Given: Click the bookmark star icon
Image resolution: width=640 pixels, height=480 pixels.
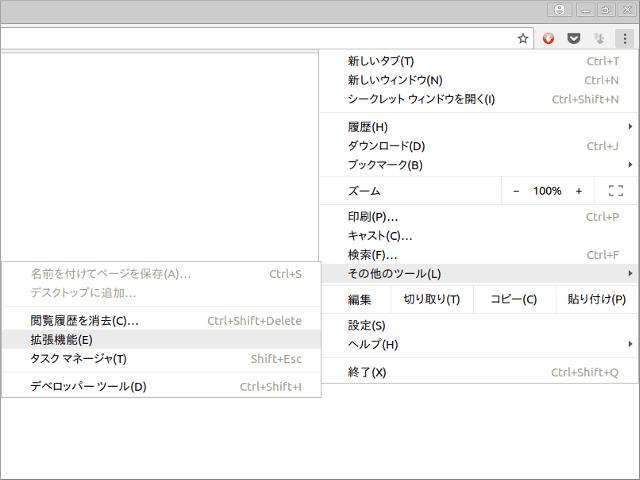Looking at the screenshot, I should tap(522, 38).
